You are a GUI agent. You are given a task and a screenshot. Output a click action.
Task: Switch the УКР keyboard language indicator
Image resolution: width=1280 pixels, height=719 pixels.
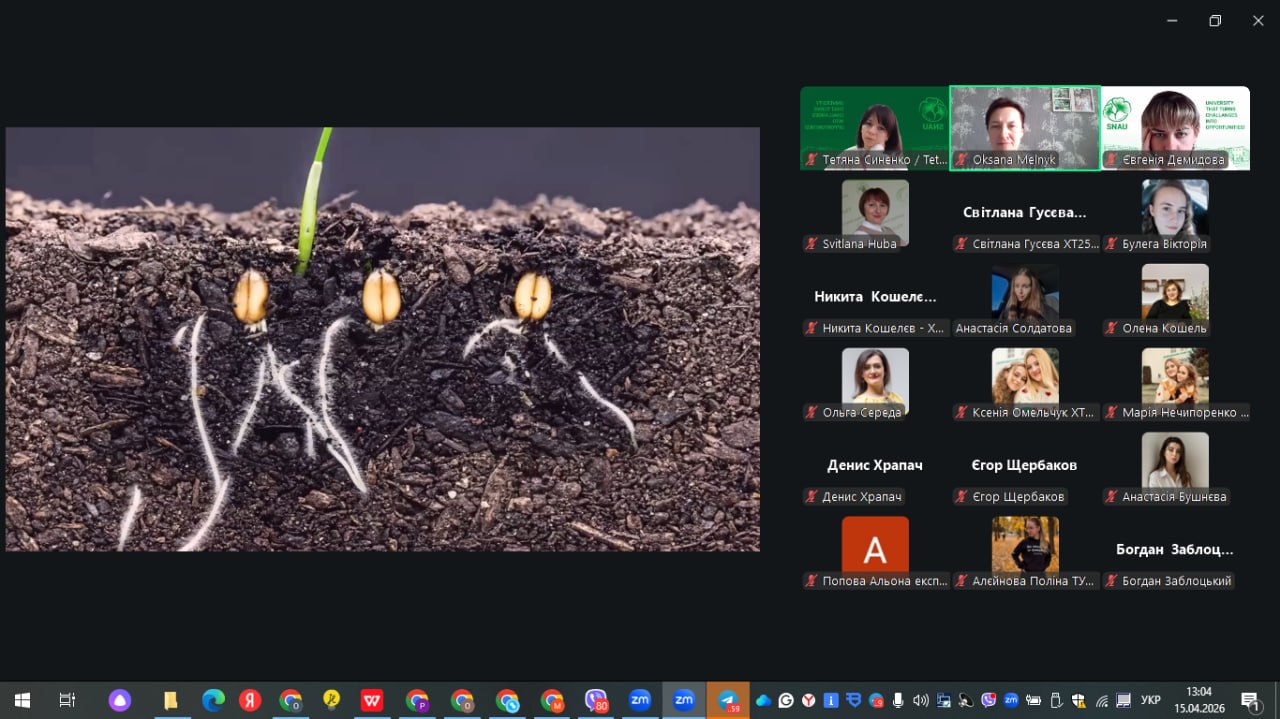tap(1151, 701)
